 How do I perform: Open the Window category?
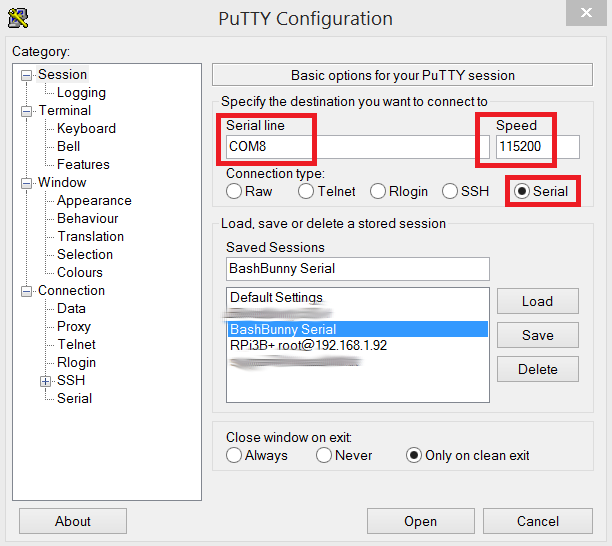pyautogui.click(x=62, y=182)
